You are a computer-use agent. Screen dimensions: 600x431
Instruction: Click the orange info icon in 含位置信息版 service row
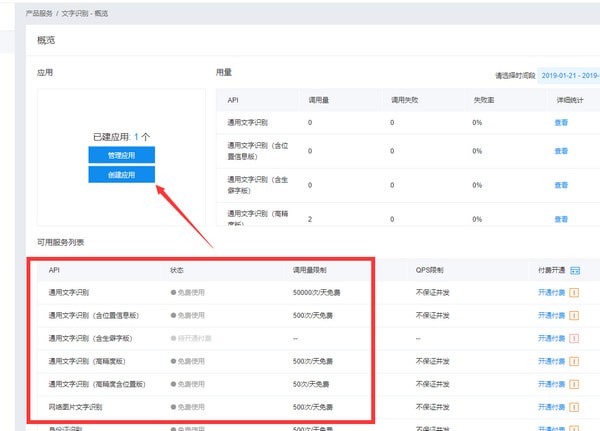(x=574, y=316)
